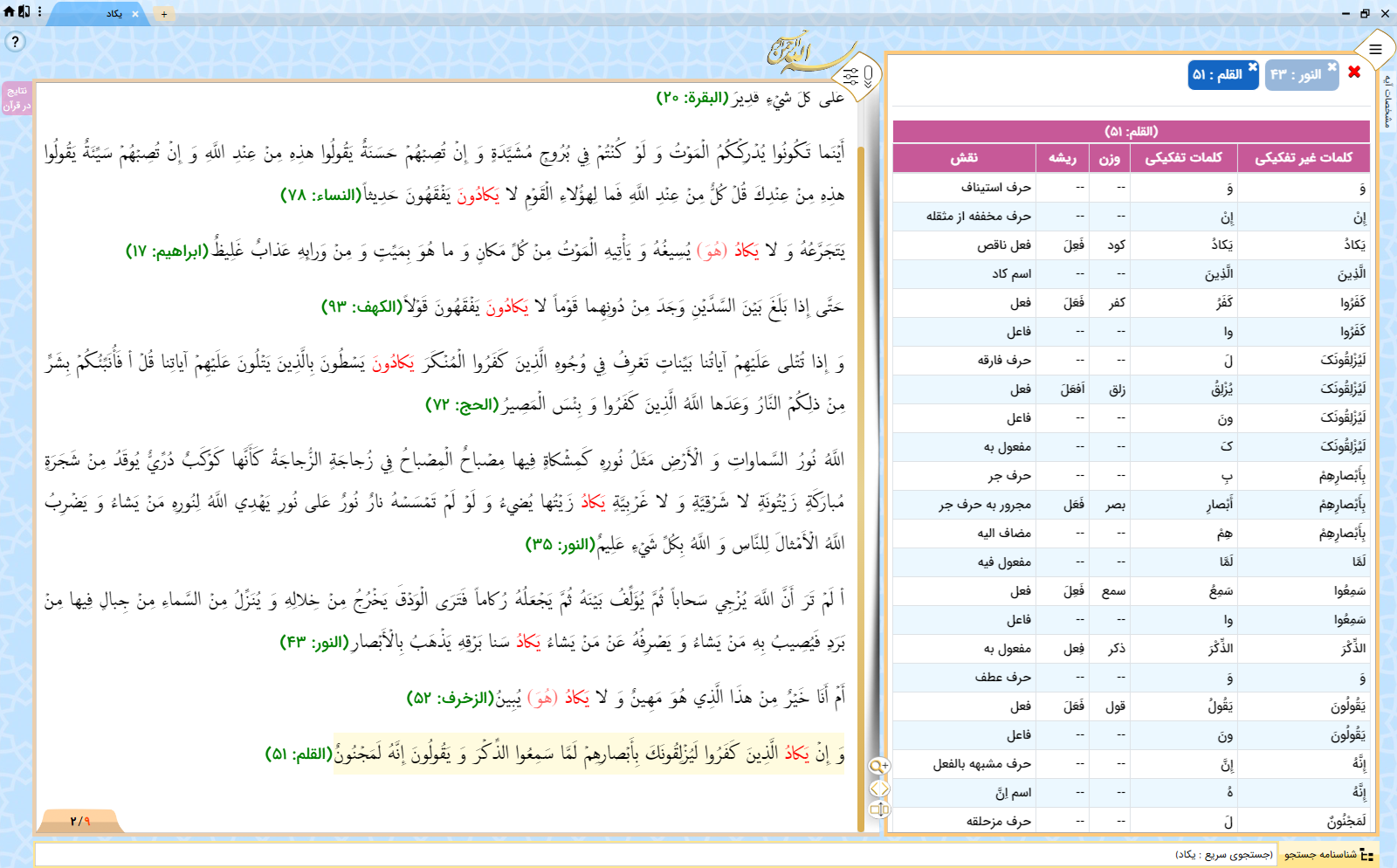Click the page counter ۲/۹ tab
The image size is (1397, 868).
80,821
